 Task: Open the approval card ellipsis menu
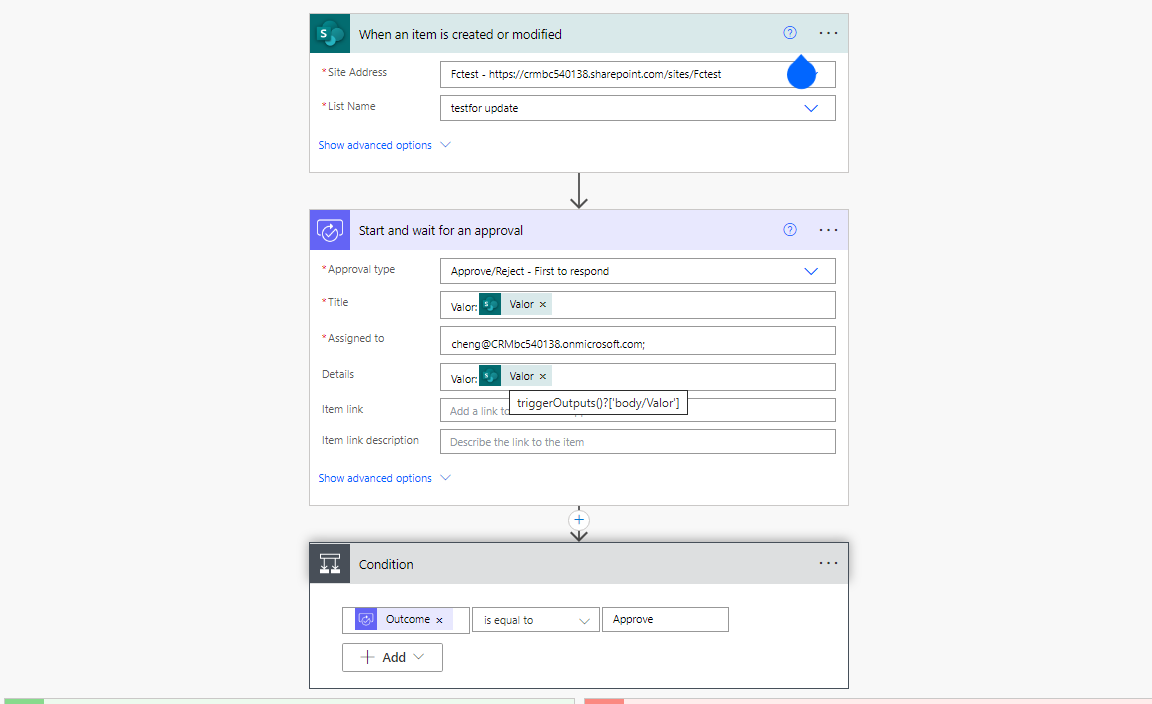(x=828, y=230)
